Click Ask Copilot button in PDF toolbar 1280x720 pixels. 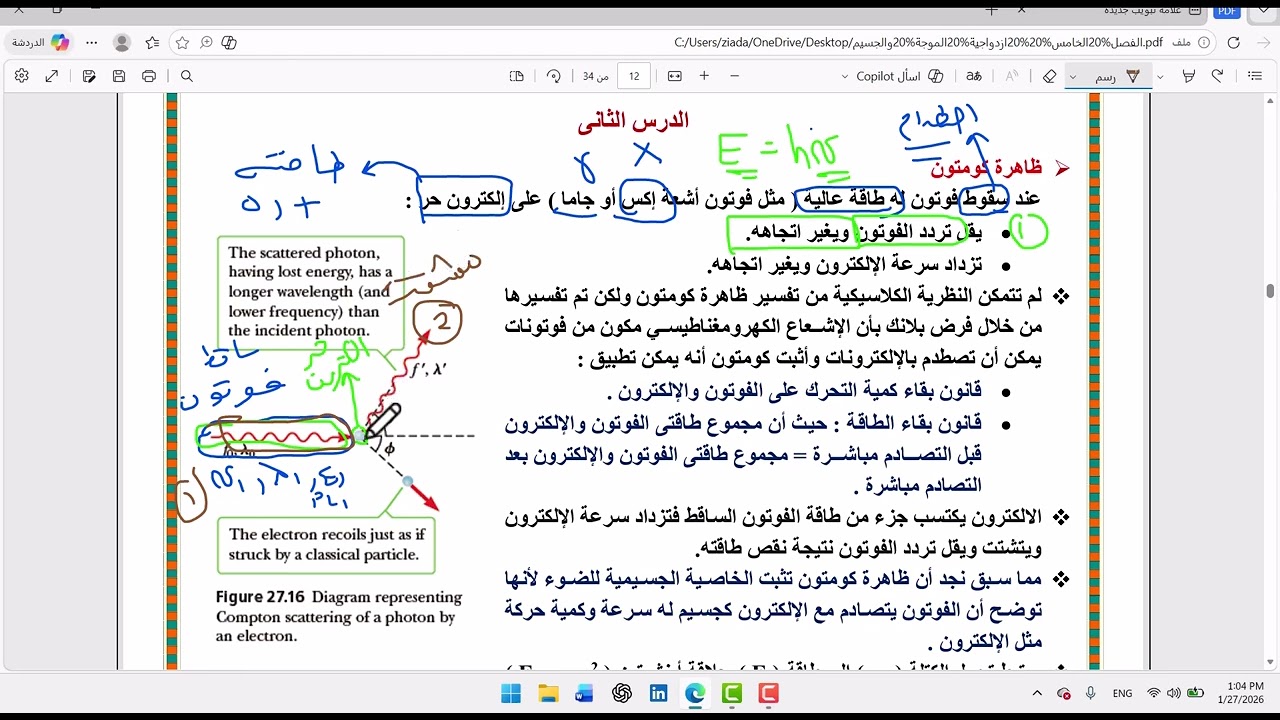[x=900, y=76]
